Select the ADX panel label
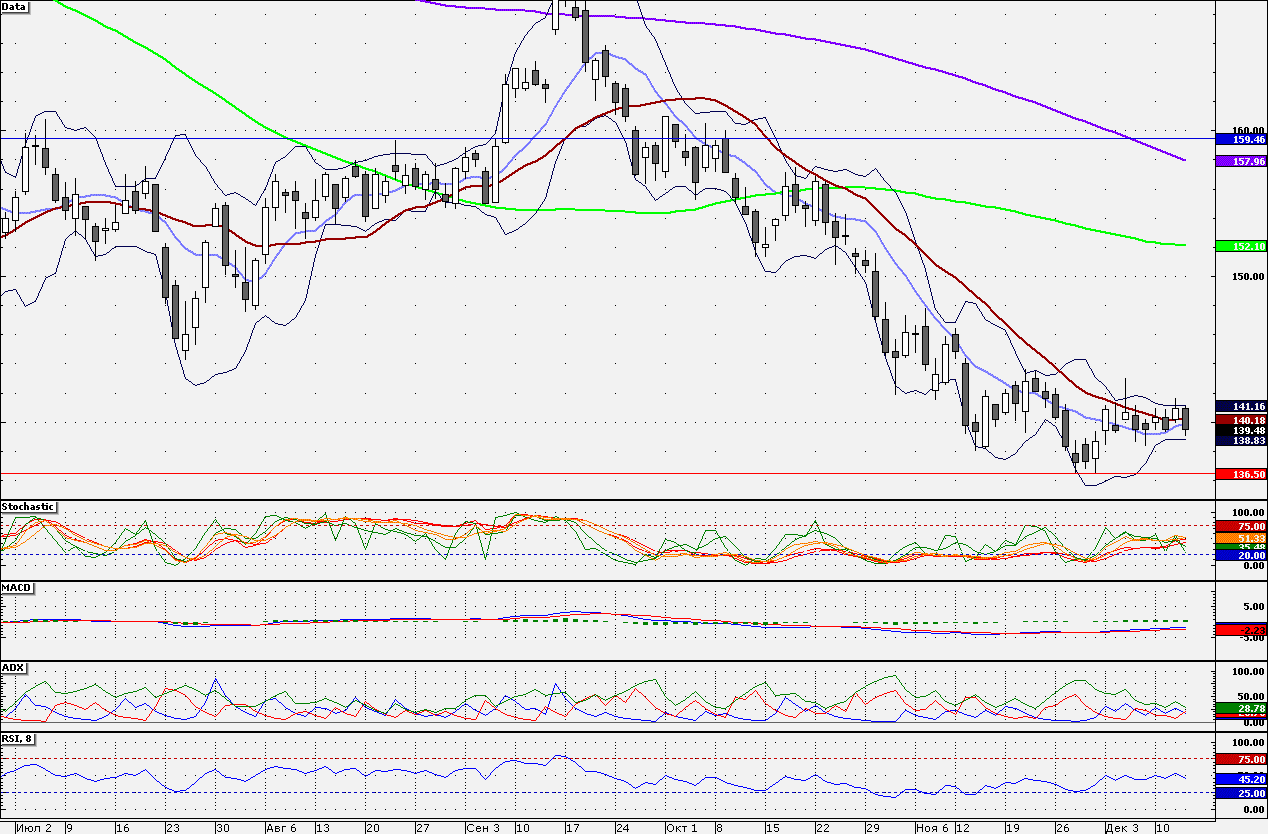Screen dimensions: 1268x834 click(13, 666)
